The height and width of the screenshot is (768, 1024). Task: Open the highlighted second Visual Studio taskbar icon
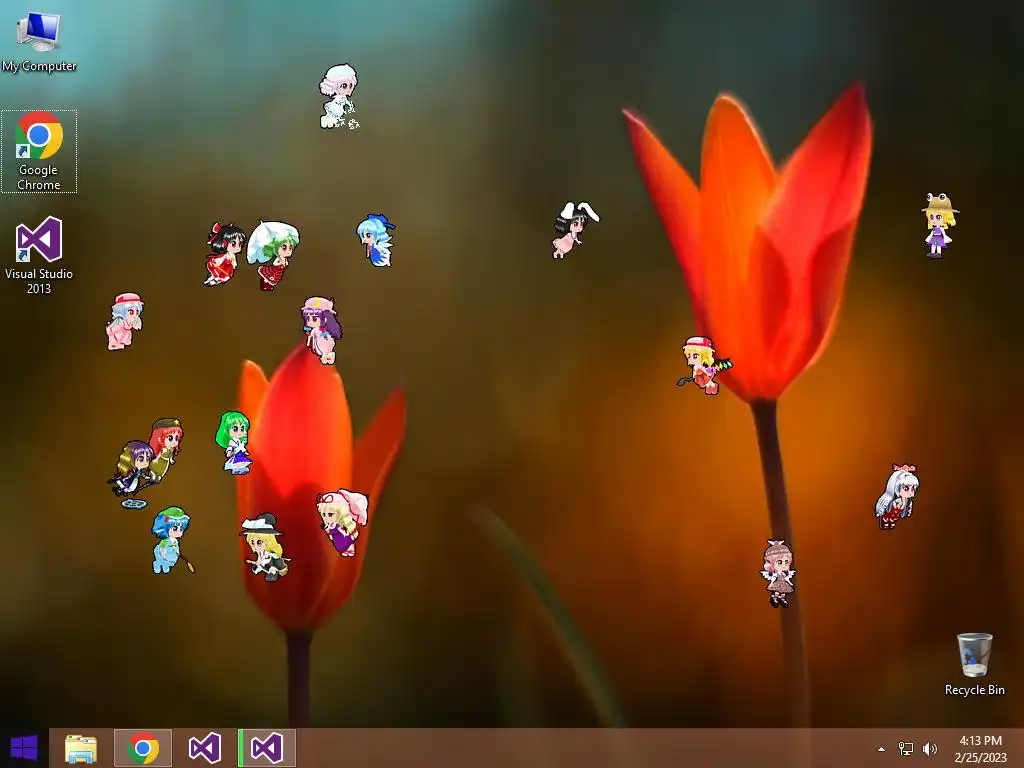tap(266, 748)
